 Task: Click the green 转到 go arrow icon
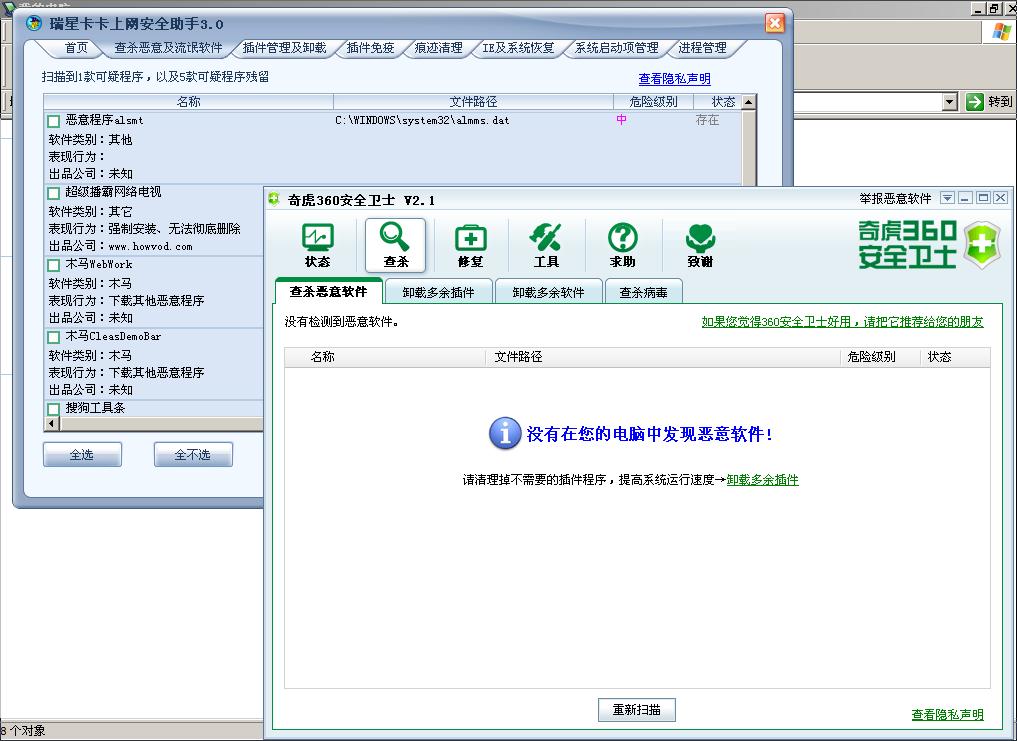coord(974,102)
